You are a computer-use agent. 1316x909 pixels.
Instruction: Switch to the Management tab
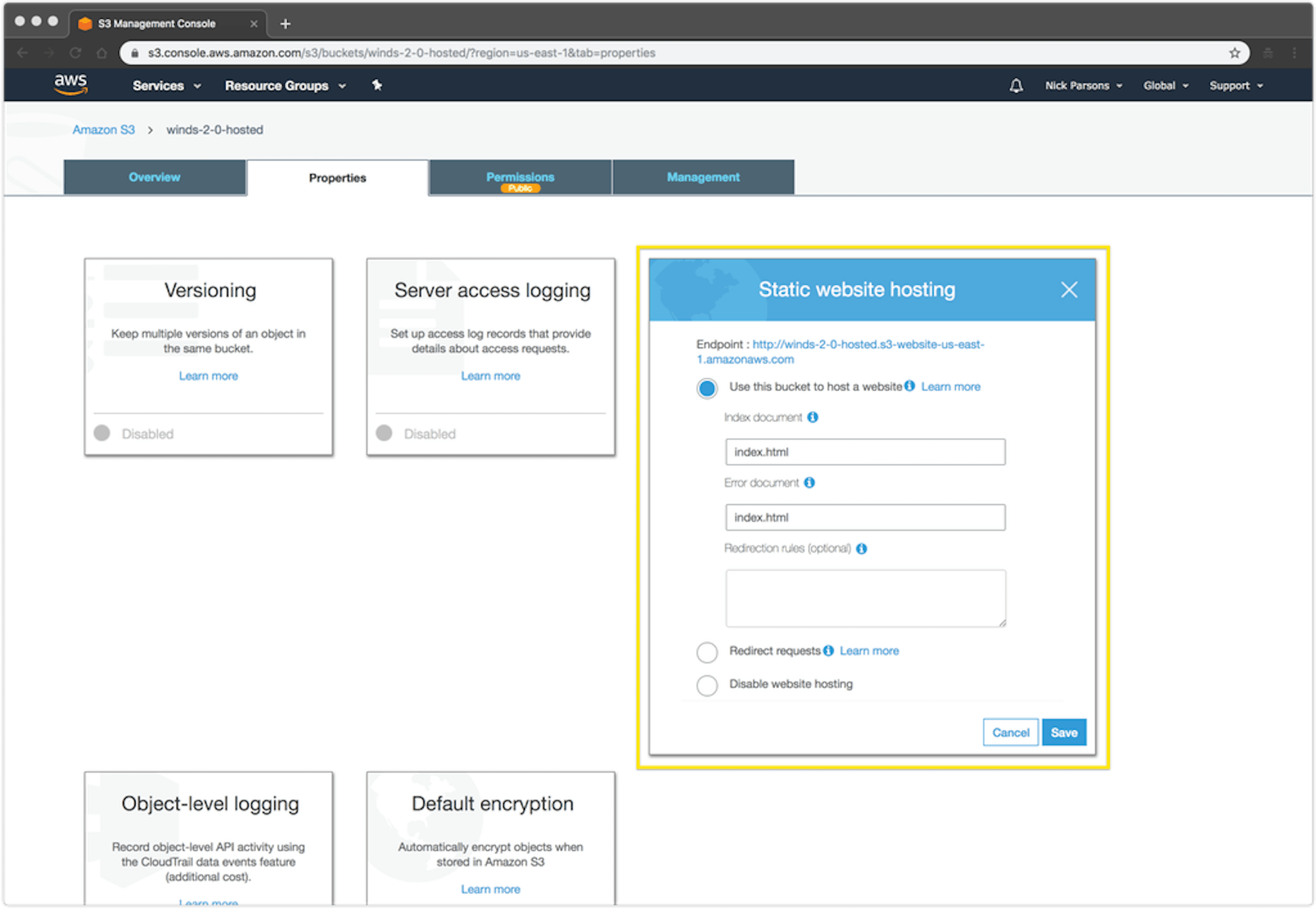point(703,177)
